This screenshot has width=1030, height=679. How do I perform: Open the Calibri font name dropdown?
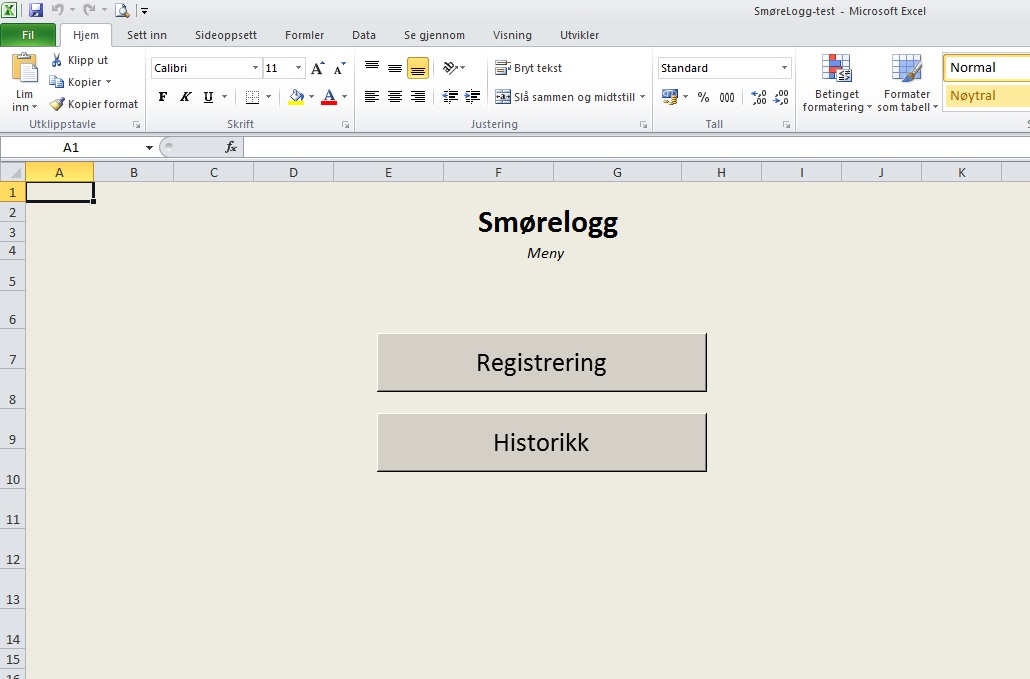[256, 68]
